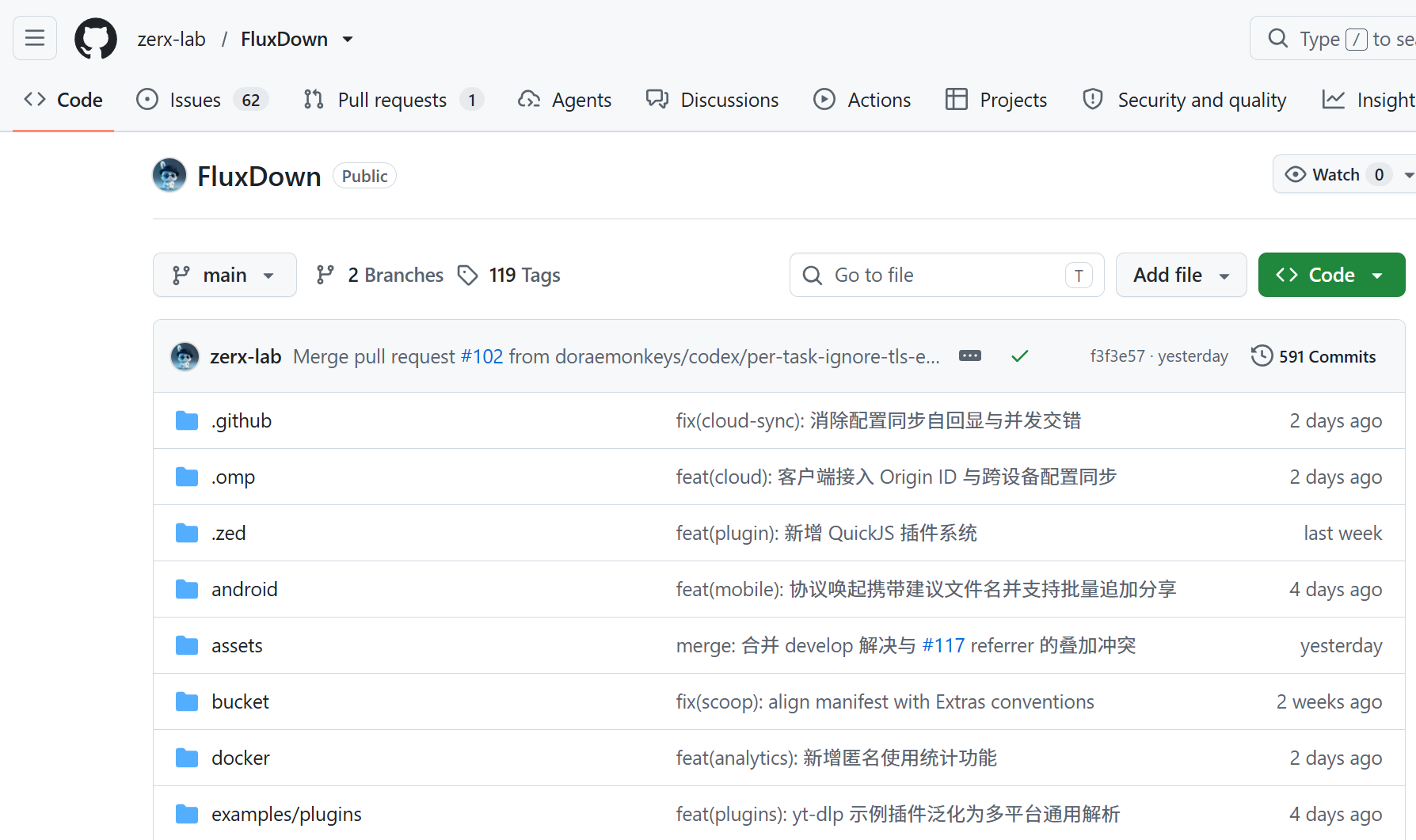Open the Discussions tab
Image resolution: width=1416 pixels, height=840 pixels.
(x=712, y=100)
